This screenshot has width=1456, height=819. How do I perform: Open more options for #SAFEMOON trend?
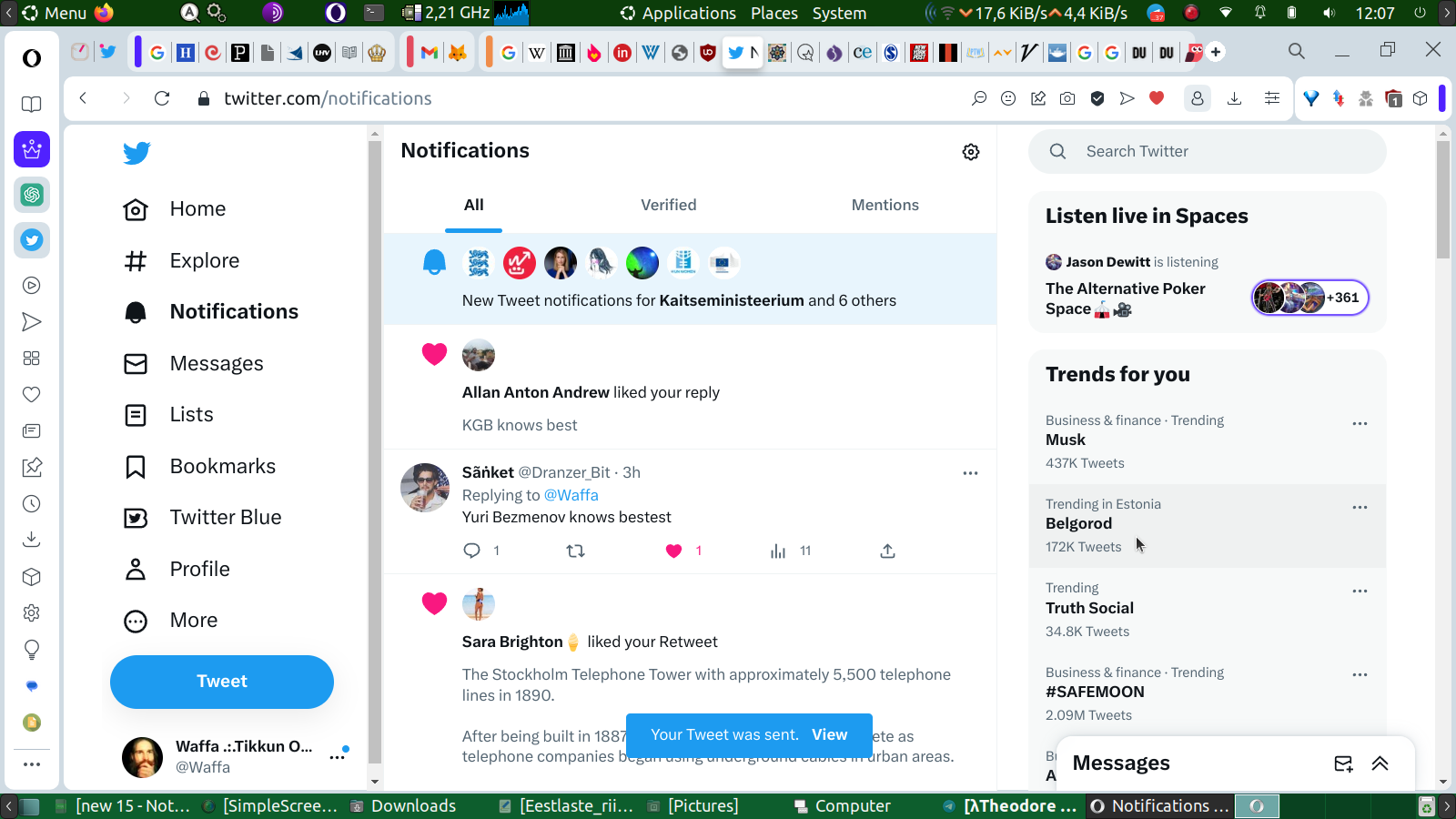[x=1360, y=674]
